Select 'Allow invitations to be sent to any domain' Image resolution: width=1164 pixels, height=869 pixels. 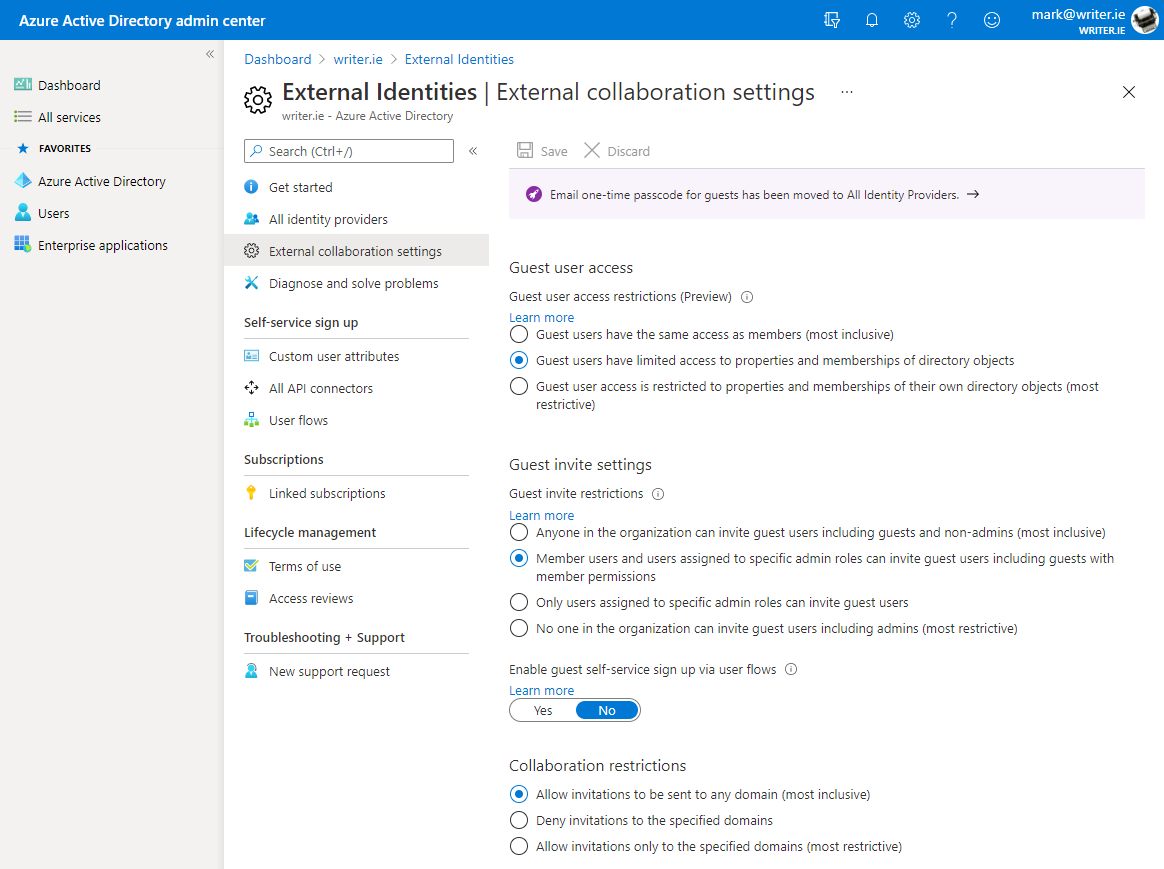point(519,795)
